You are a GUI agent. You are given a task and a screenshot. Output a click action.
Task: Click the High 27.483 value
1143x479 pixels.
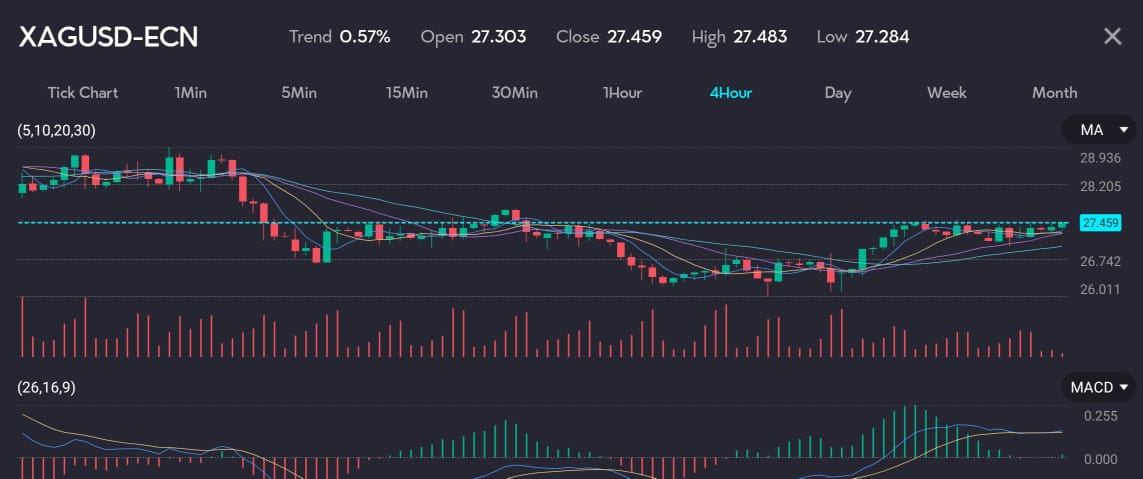tap(760, 37)
